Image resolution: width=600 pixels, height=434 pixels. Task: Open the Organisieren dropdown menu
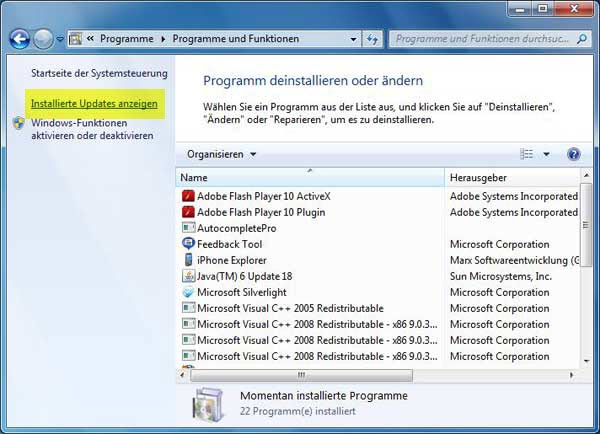[x=221, y=154]
